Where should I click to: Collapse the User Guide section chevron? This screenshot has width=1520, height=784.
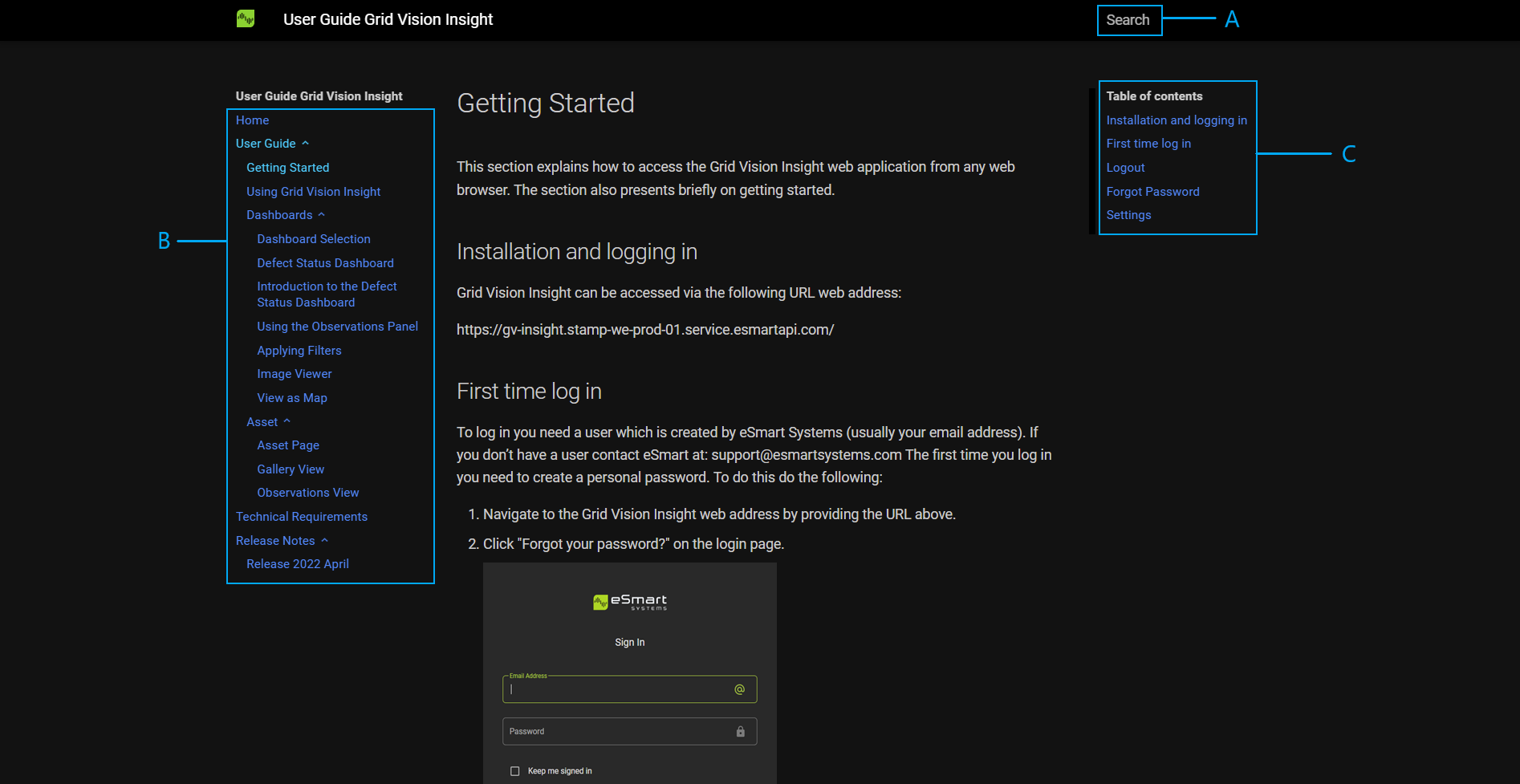pyautogui.click(x=305, y=144)
